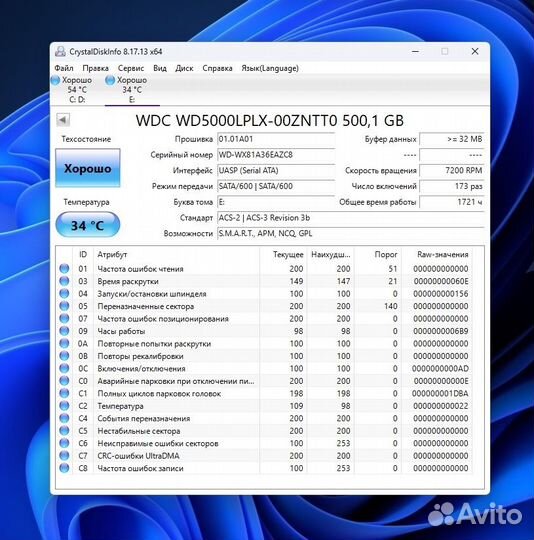Click the drive letter field E:
This screenshot has width=534, height=540.
pyautogui.click(x=276, y=202)
